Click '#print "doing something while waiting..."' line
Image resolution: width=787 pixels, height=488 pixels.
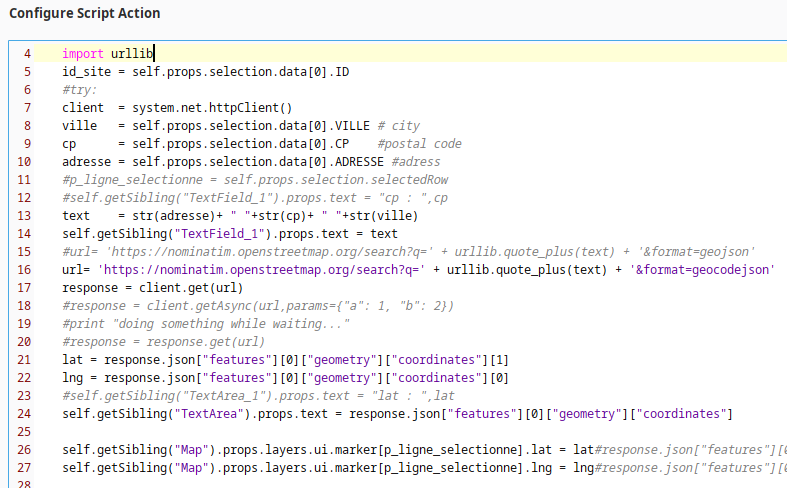[x=206, y=324]
